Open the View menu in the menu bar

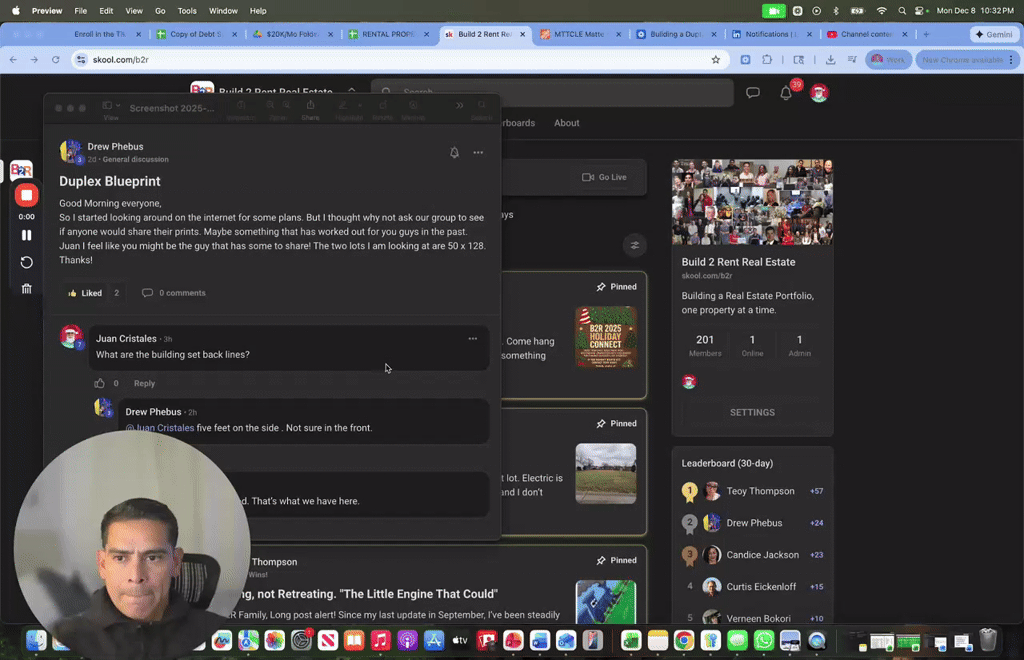(x=134, y=10)
